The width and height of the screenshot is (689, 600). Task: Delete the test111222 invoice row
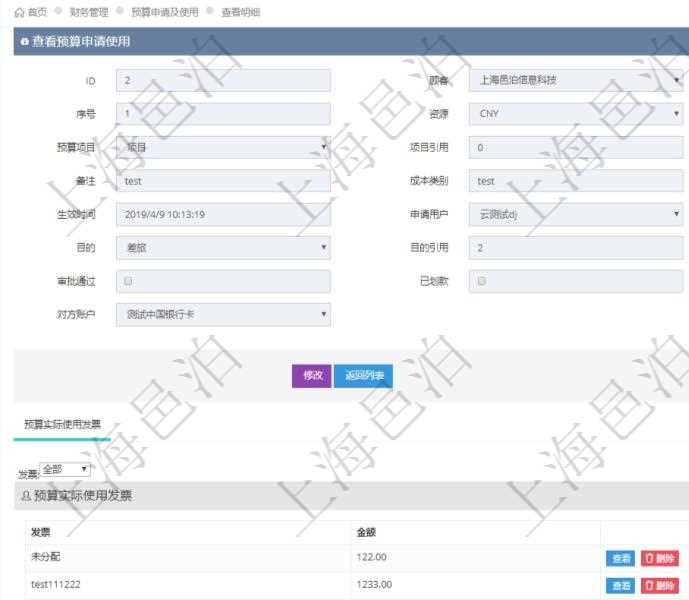pos(659,585)
